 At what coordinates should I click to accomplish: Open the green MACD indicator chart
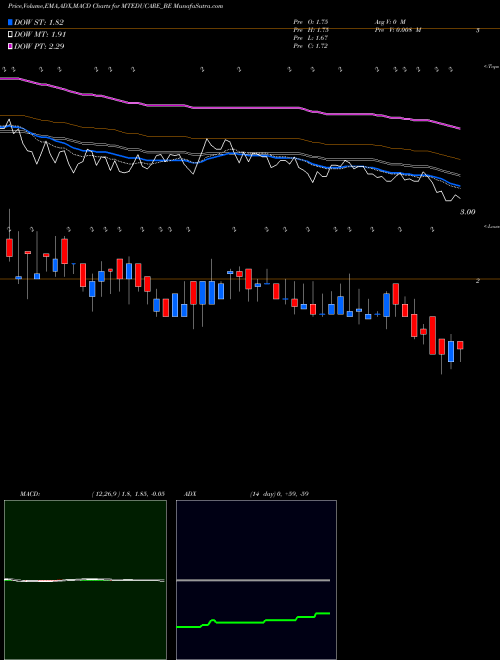click(85, 580)
